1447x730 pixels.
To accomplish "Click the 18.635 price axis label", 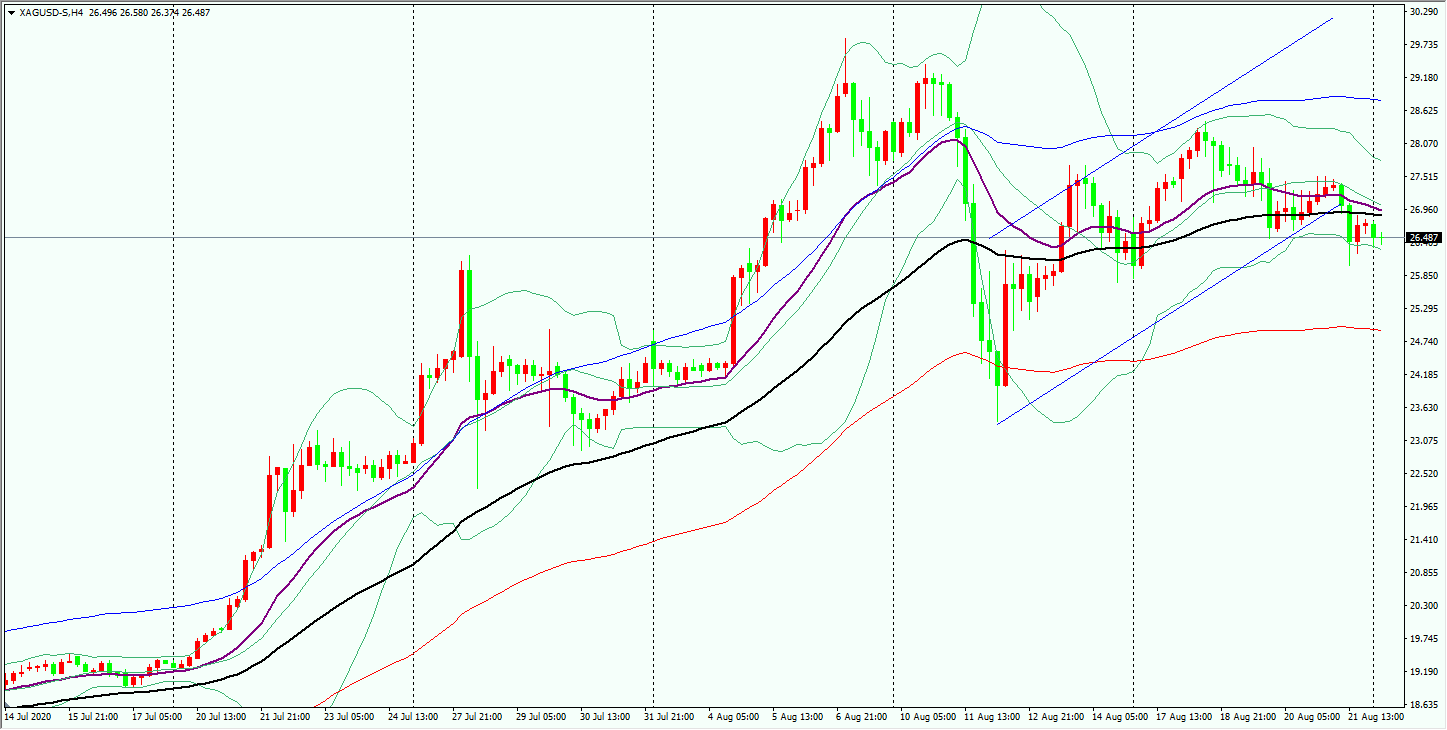I will 1423,705.
